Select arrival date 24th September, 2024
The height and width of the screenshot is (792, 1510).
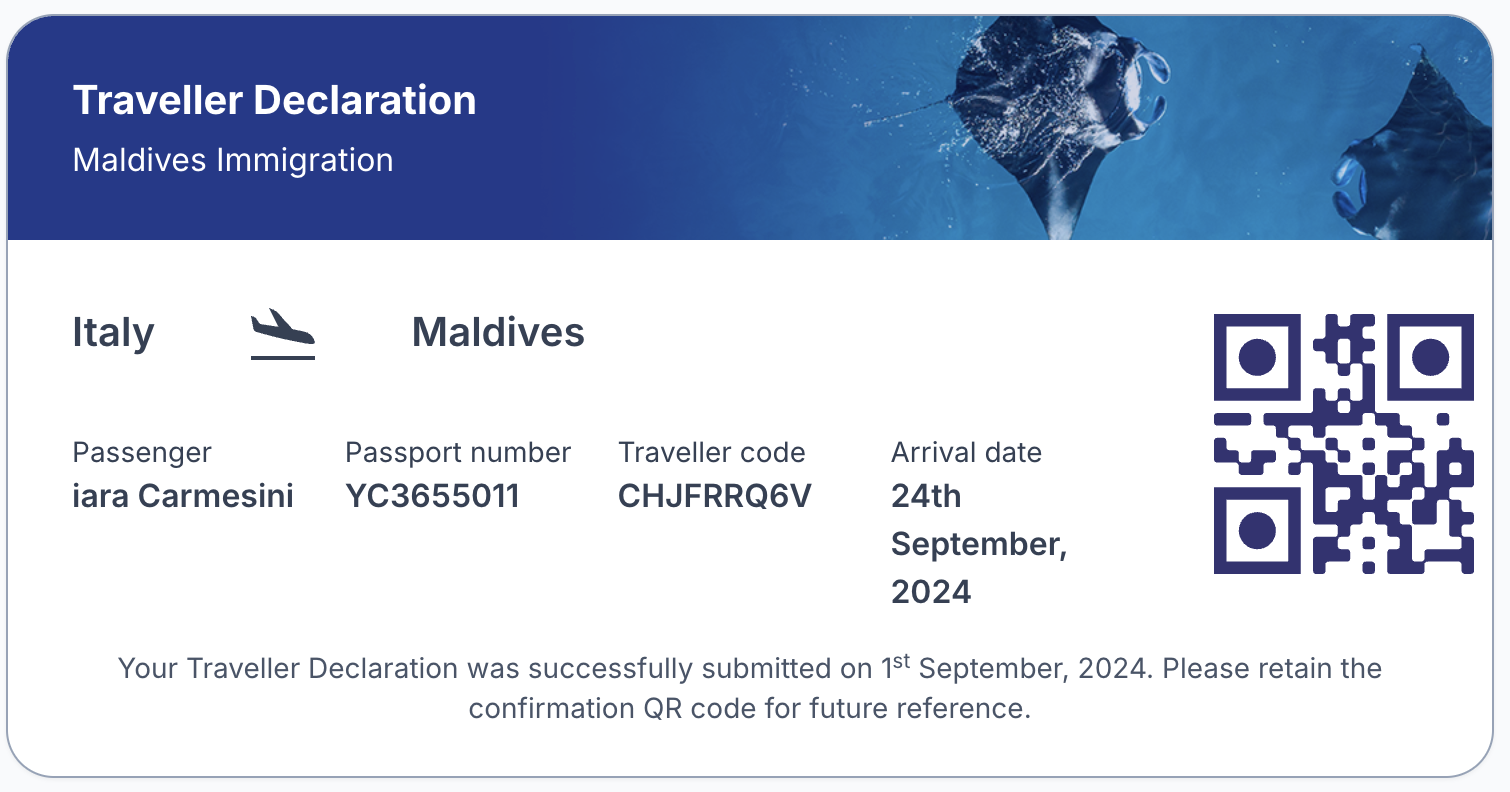tap(979, 544)
